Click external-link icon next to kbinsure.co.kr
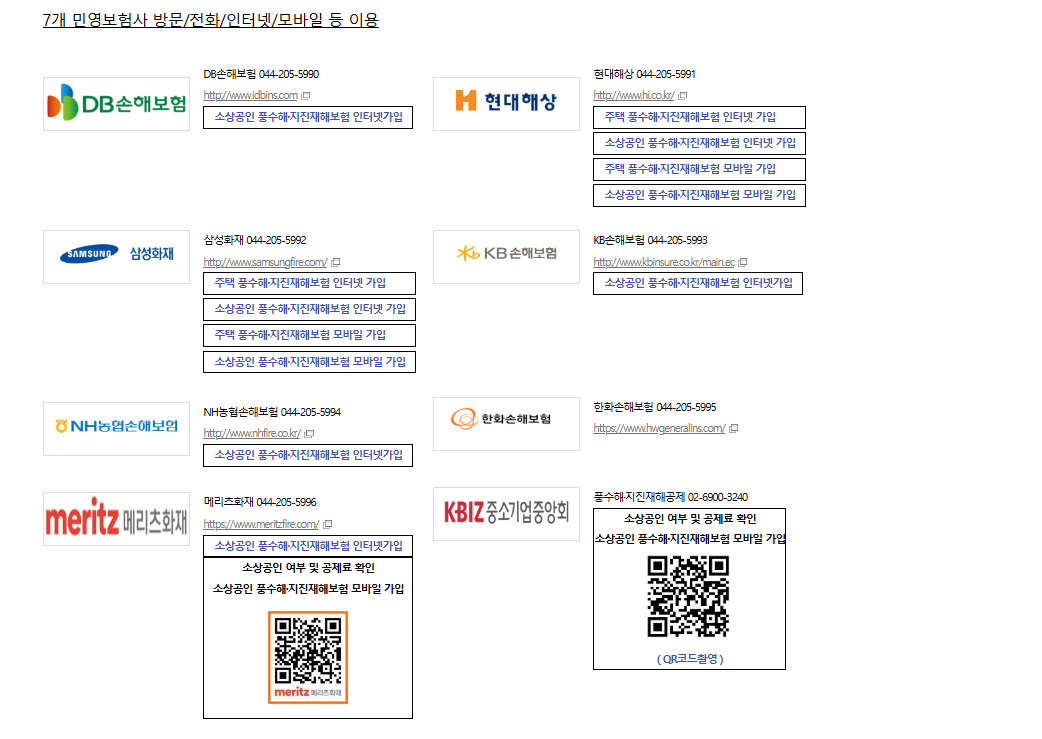Screen dimensions: 1042x739 743,263
